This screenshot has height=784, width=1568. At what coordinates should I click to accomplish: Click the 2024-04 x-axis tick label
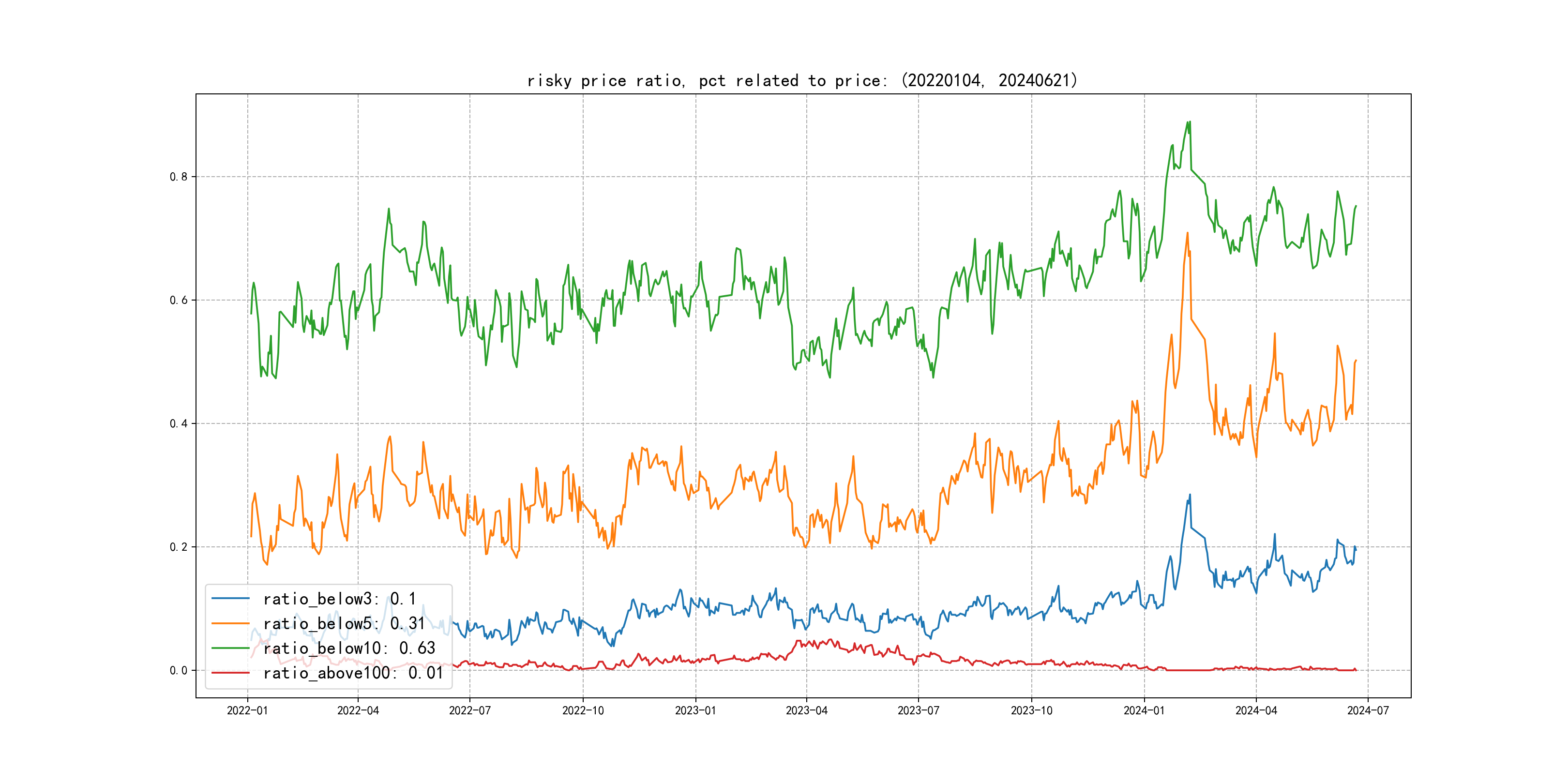[1256, 710]
